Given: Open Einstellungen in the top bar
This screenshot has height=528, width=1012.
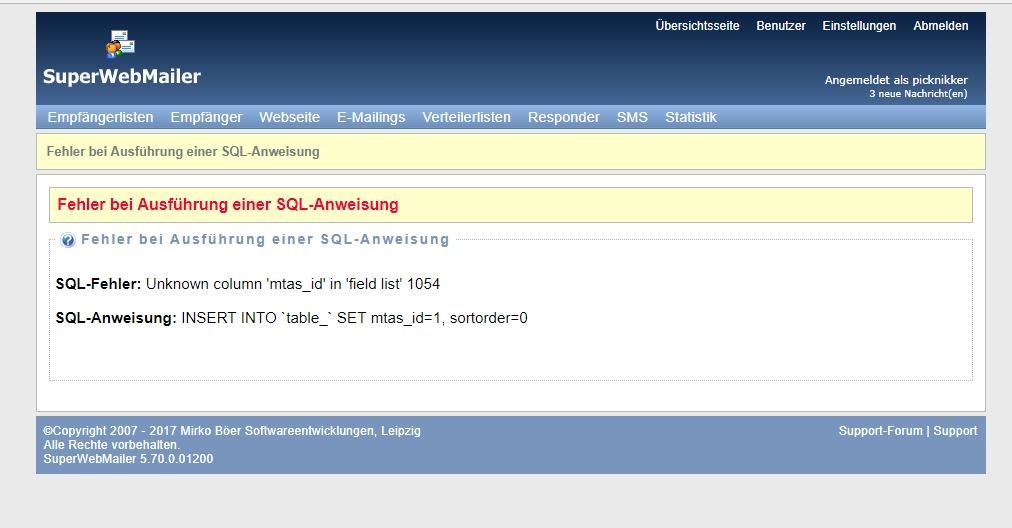Looking at the screenshot, I should click(x=859, y=26).
